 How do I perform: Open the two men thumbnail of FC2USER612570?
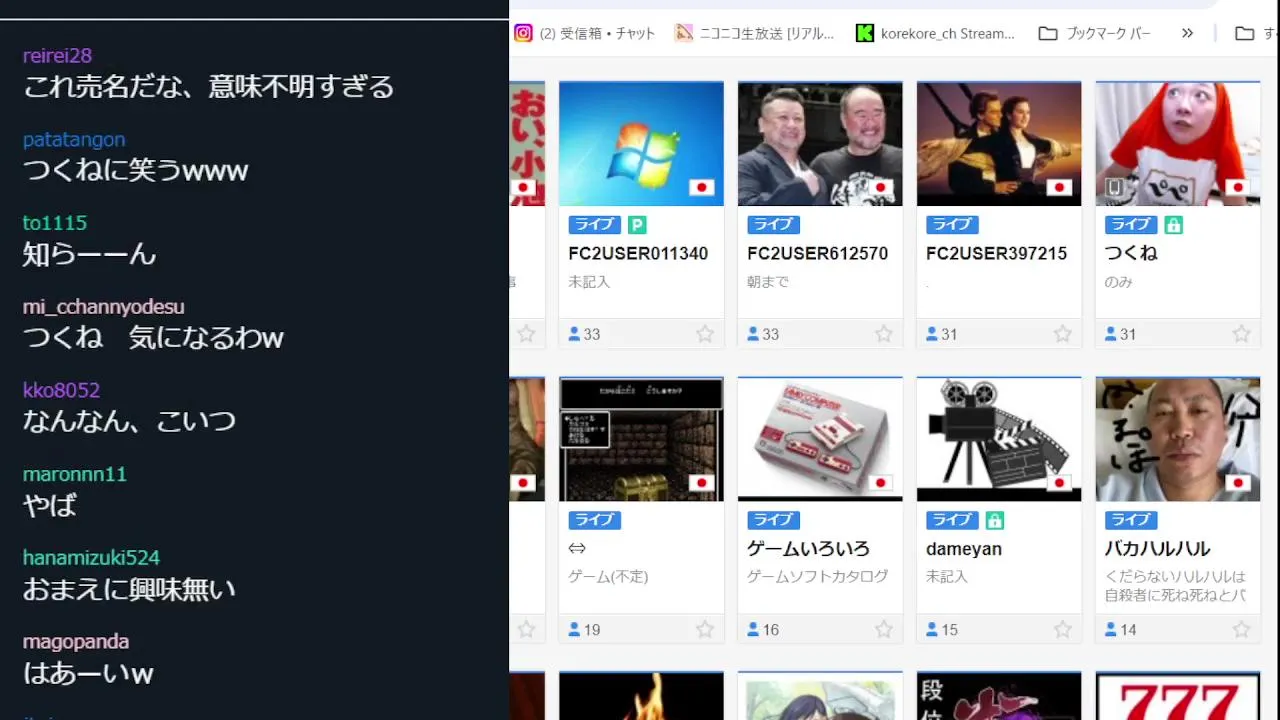[x=820, y=144]
